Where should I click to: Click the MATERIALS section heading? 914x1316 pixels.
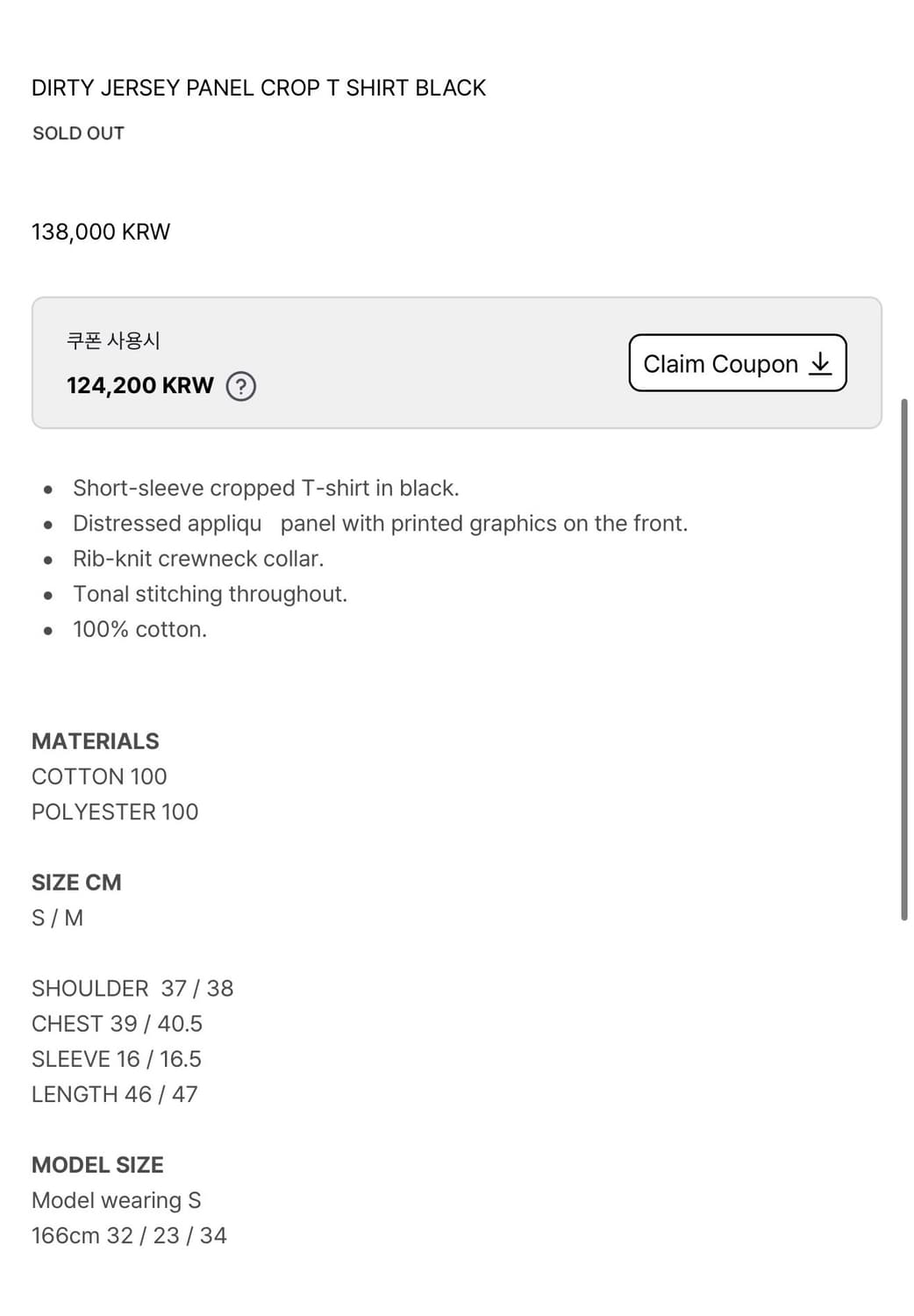[96, 741]
